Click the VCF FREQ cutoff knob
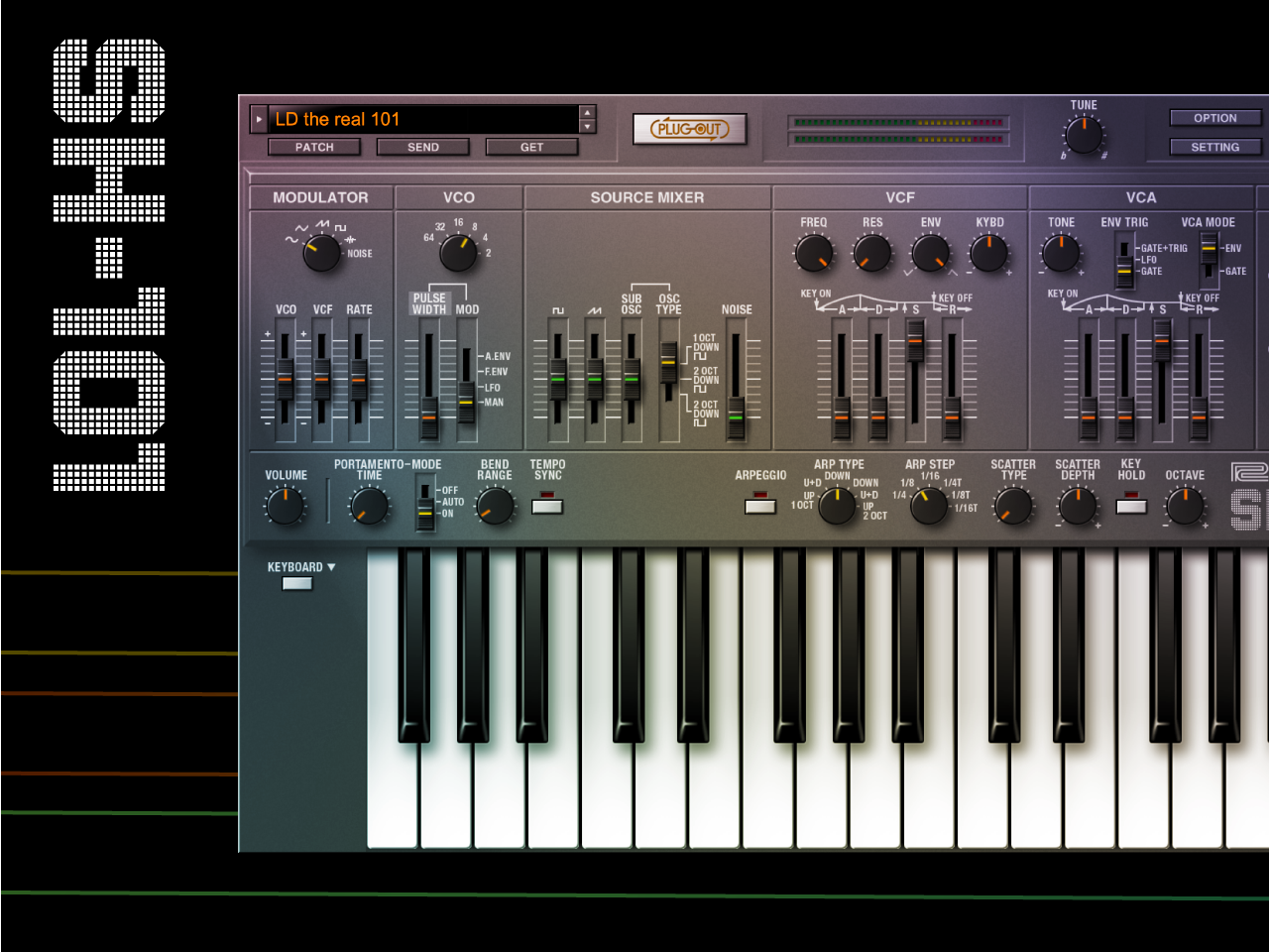Screen dimensions: 1270x952 pos(814,254)
